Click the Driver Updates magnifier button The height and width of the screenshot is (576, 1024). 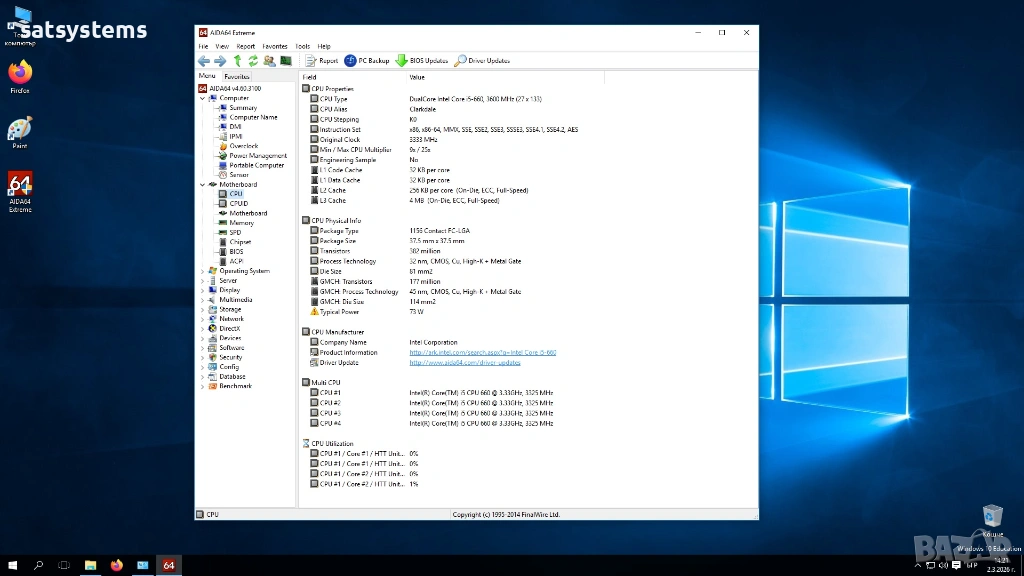(x=482, y=61)
